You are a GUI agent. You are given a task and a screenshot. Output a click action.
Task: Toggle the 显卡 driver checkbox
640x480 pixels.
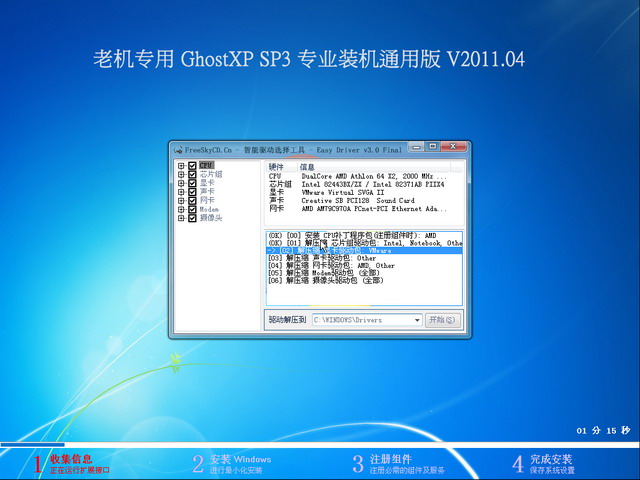tap(192, 183)
